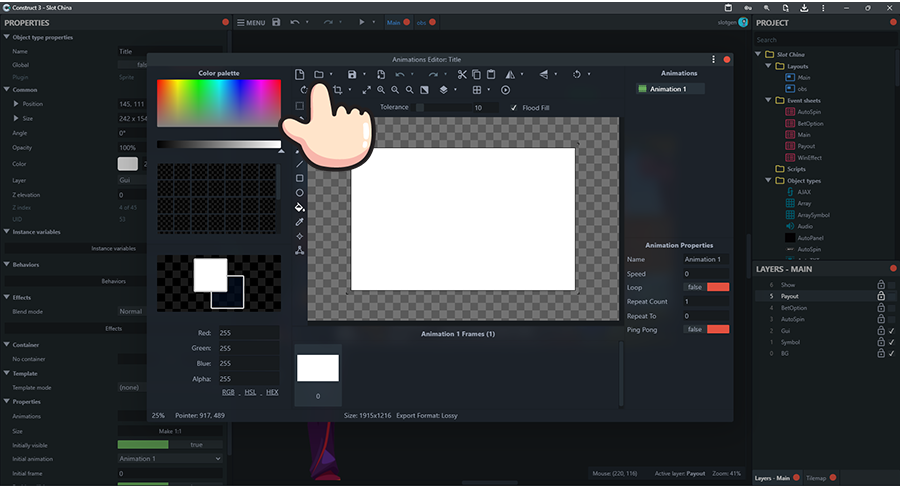Switch to the Tilemap tab

(816, 478)
